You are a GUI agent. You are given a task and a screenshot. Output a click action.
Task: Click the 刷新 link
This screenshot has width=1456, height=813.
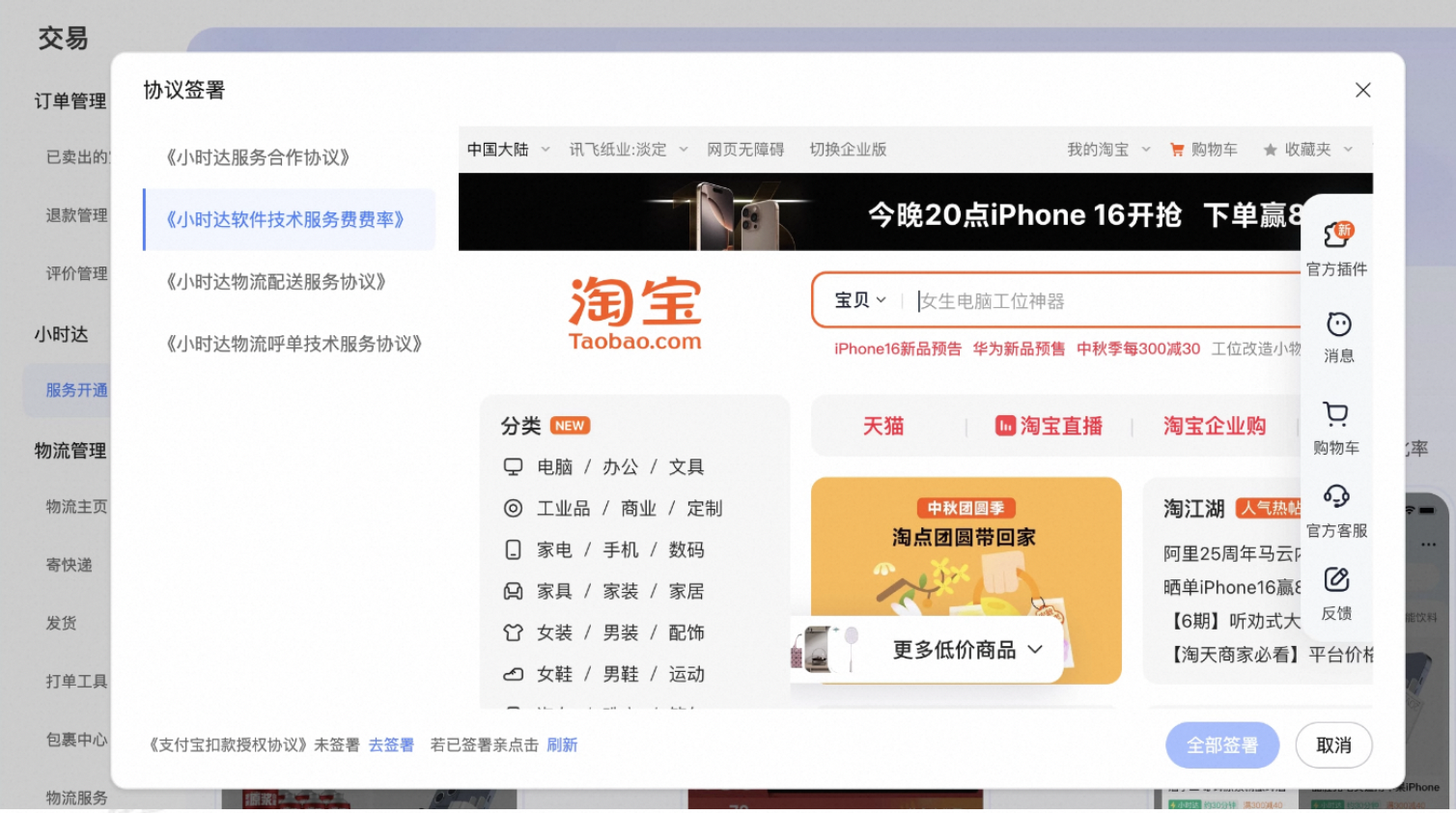pyautogui.click(x=562, y=745)
